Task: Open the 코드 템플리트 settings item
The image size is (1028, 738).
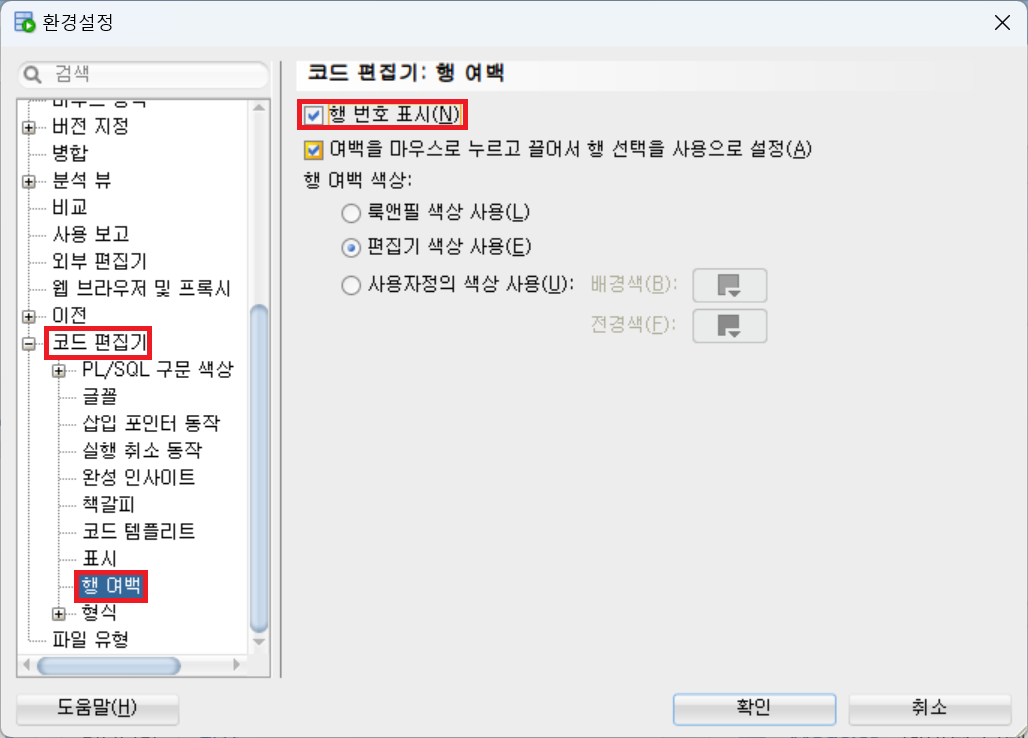Action: [139, 531]
